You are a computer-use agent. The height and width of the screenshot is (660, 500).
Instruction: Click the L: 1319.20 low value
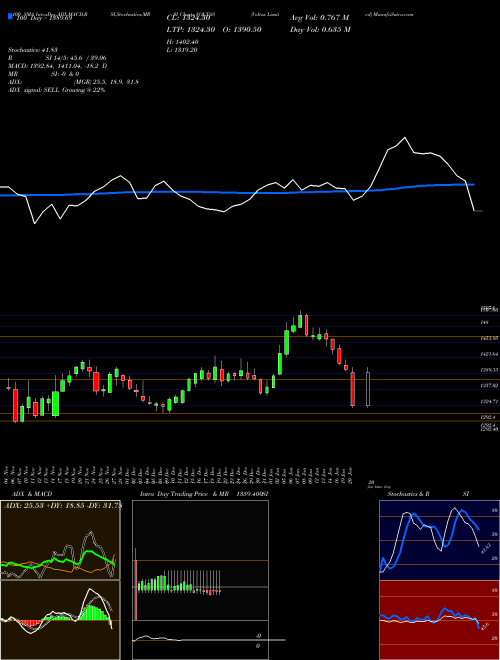[x=182, y=50]
